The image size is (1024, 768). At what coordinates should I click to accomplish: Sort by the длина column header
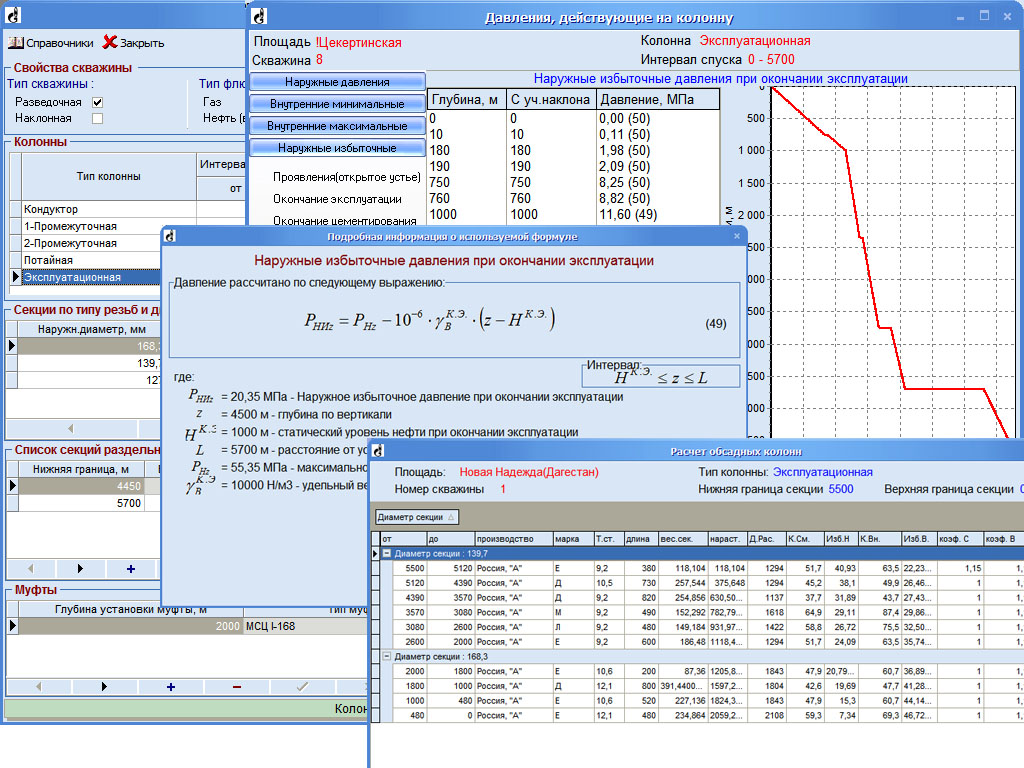(641, 539)
